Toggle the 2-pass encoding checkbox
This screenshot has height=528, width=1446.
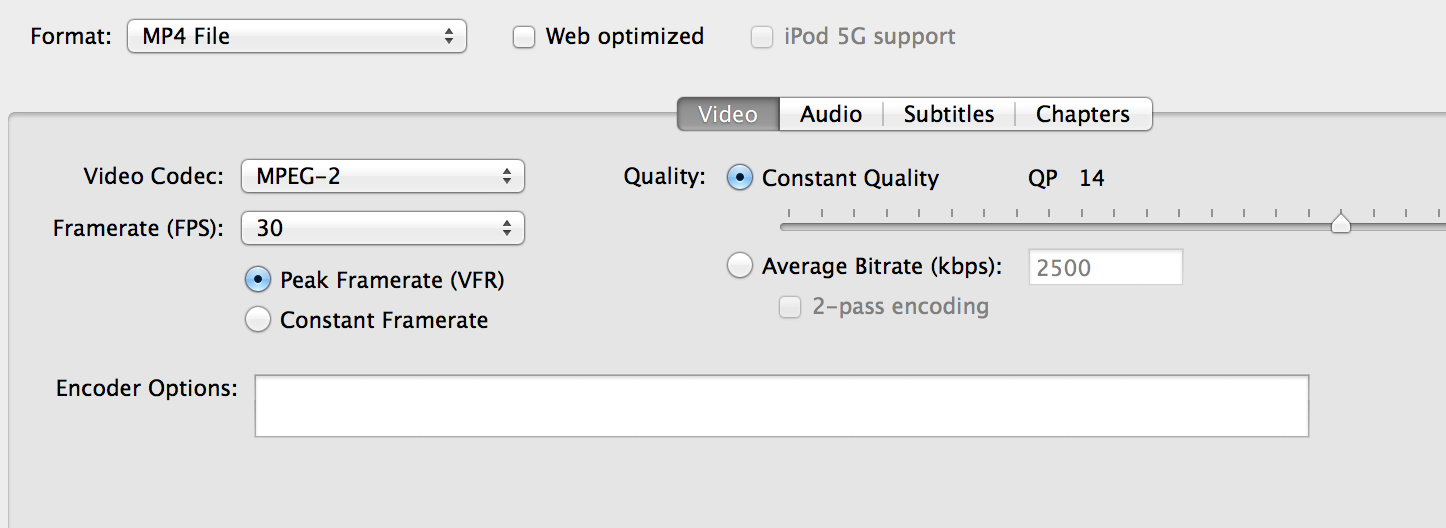click(790, 307)
